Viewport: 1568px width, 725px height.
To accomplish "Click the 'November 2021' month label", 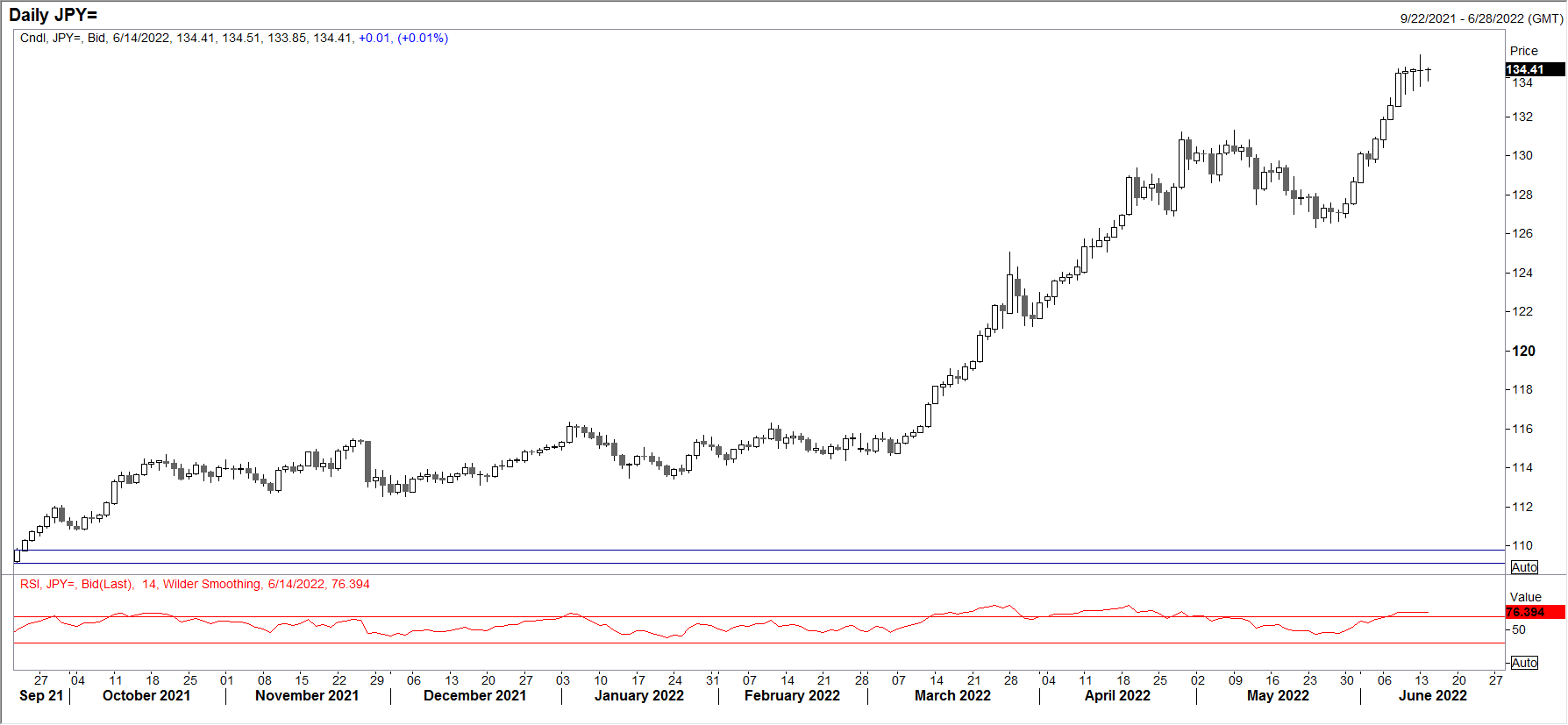I will pyautogui.click(x=307, y=696).
